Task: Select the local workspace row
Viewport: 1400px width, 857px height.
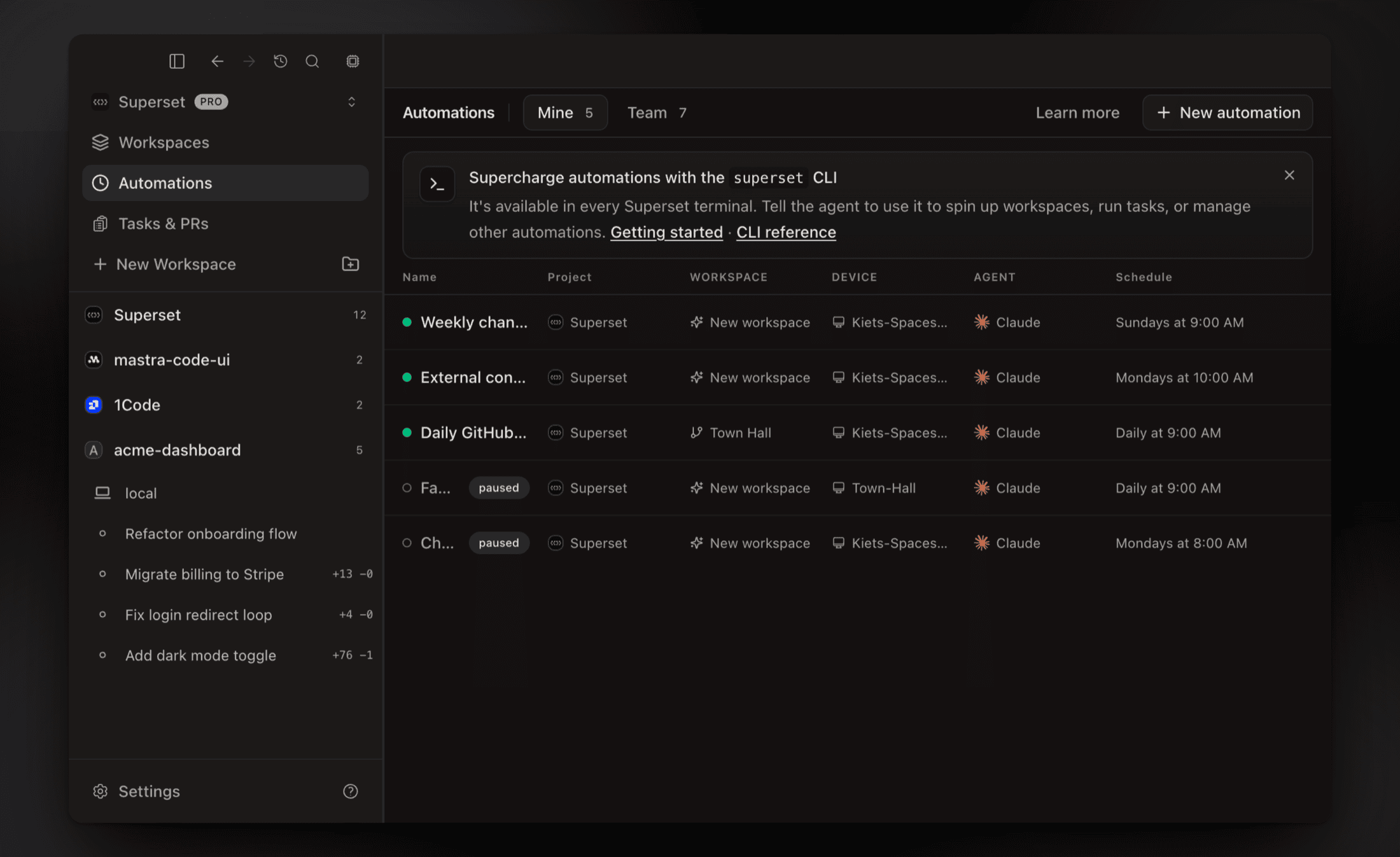Action: tap(225, 493)
